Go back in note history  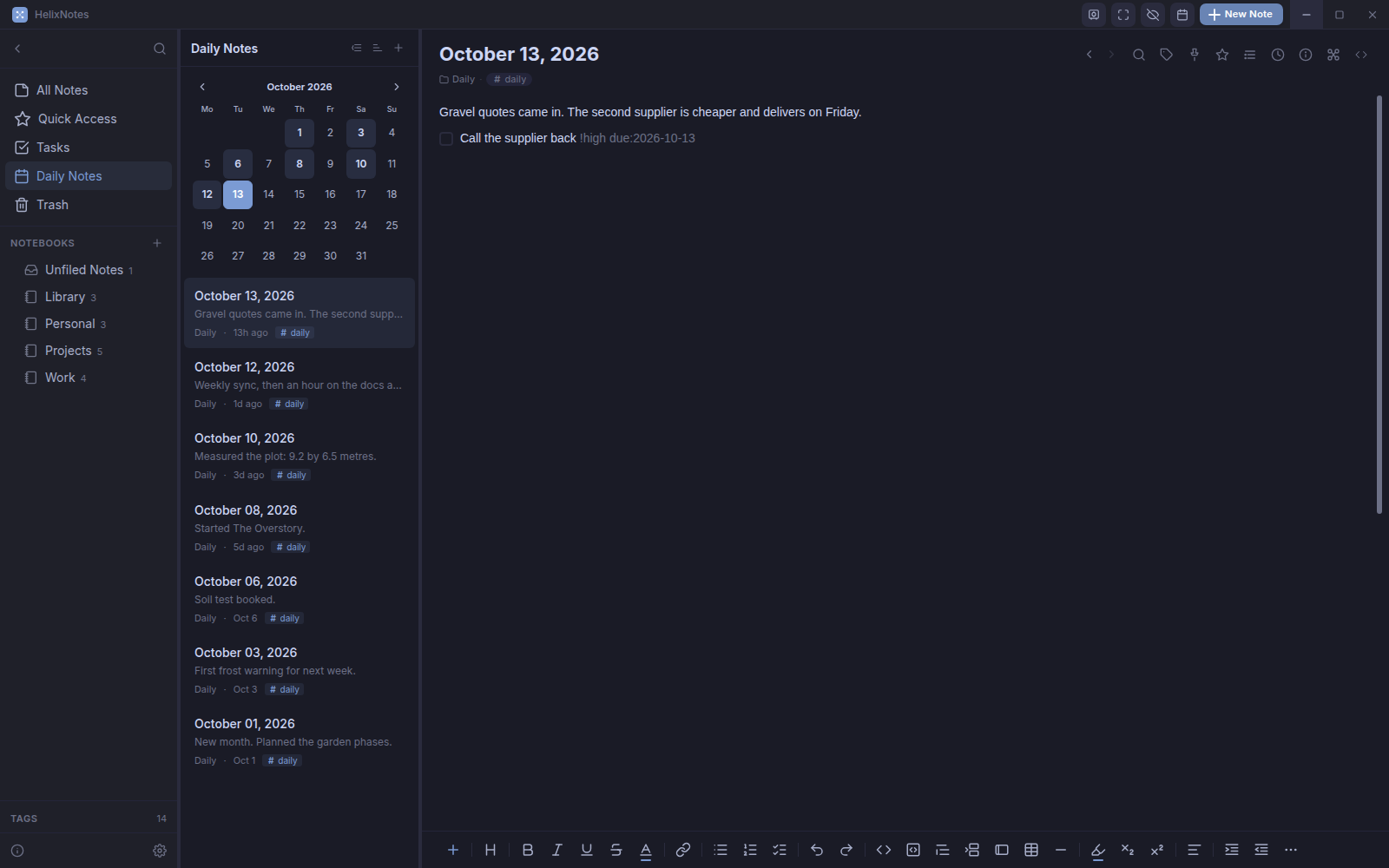pyautogui.click(x=1089, y=55)
